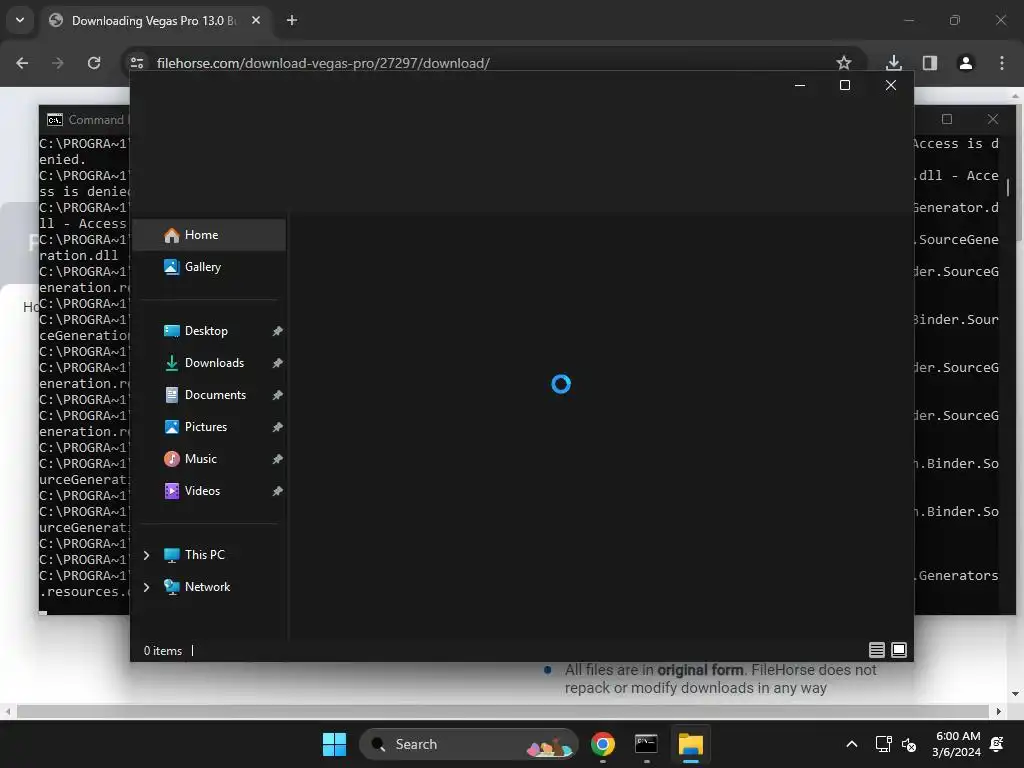Select This PC in navigation pane
Screen dimensions: 1024x768
click(x=209, y=555)
